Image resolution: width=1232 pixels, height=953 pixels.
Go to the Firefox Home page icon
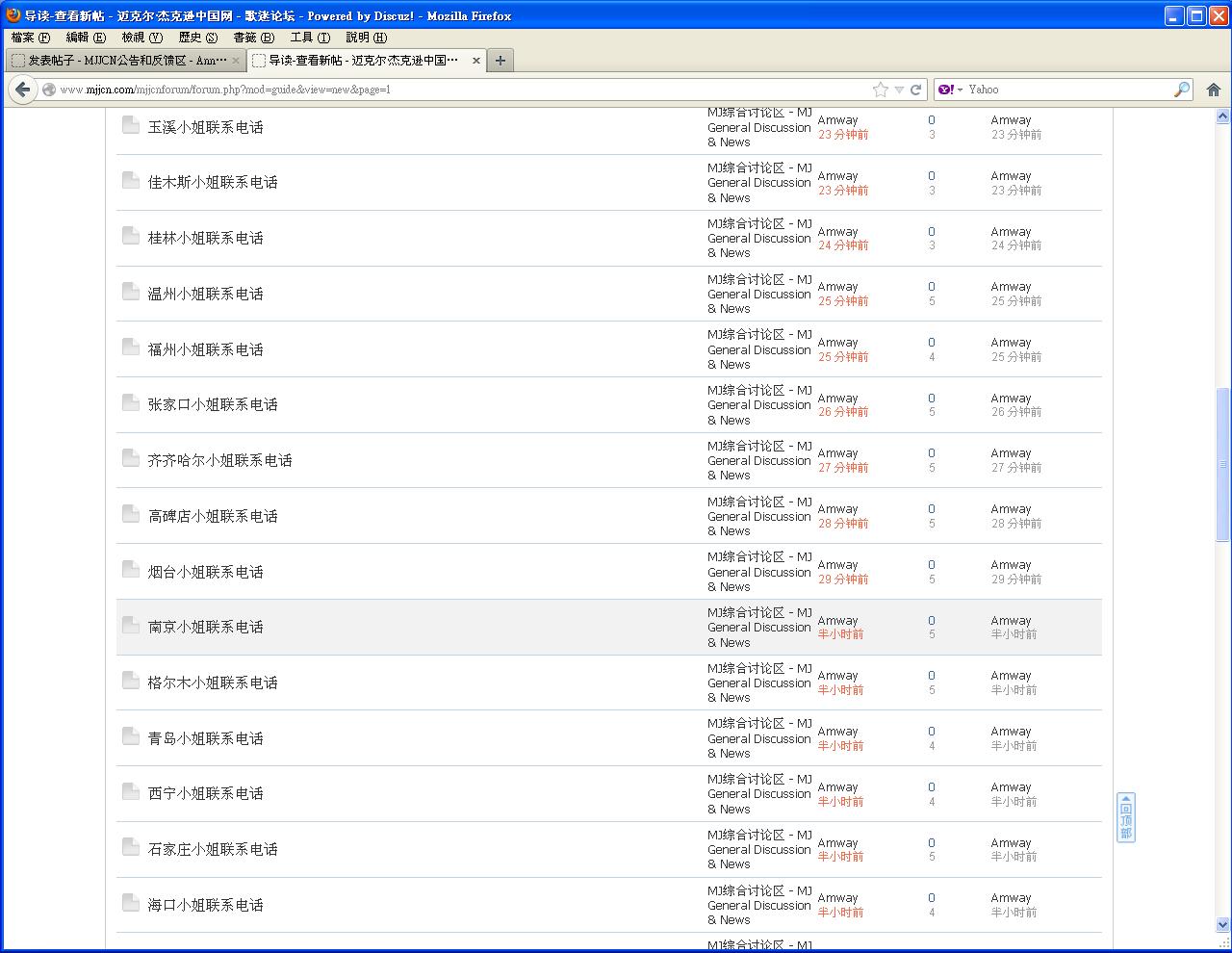click(1213, 90)
